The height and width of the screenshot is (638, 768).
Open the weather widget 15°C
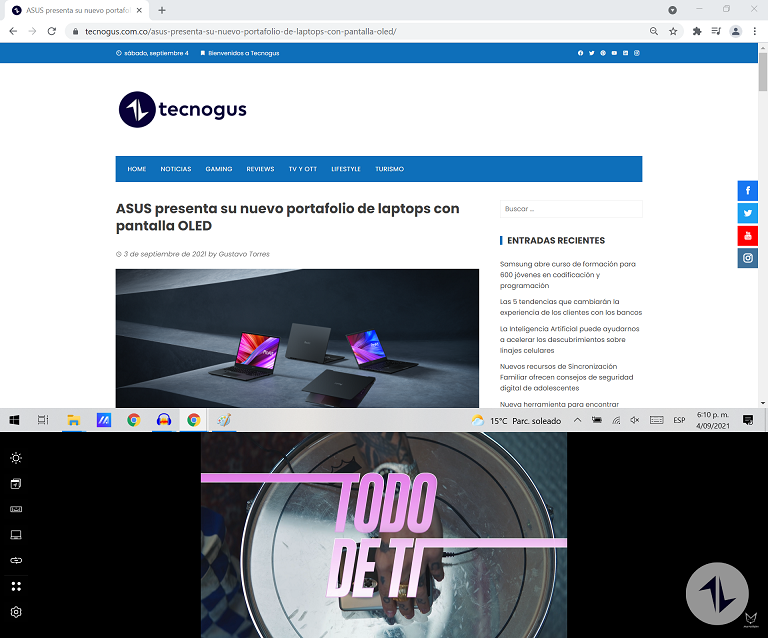point(516,421)
